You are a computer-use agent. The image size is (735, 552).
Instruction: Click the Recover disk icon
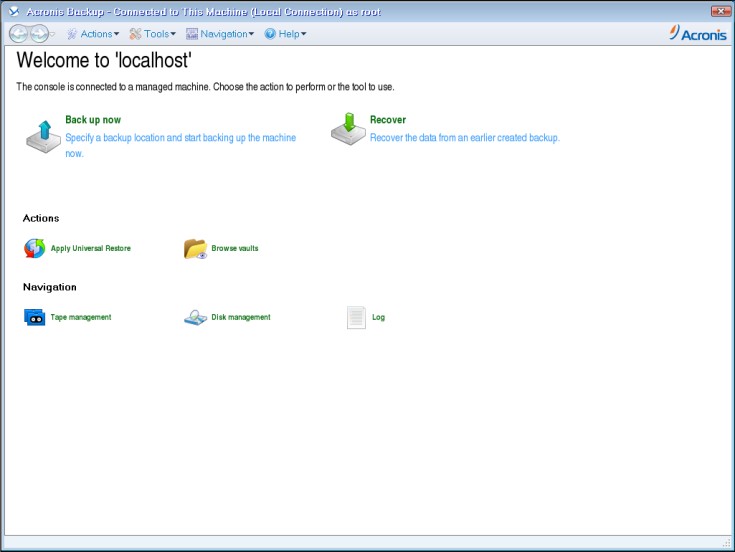click(348, 129)
